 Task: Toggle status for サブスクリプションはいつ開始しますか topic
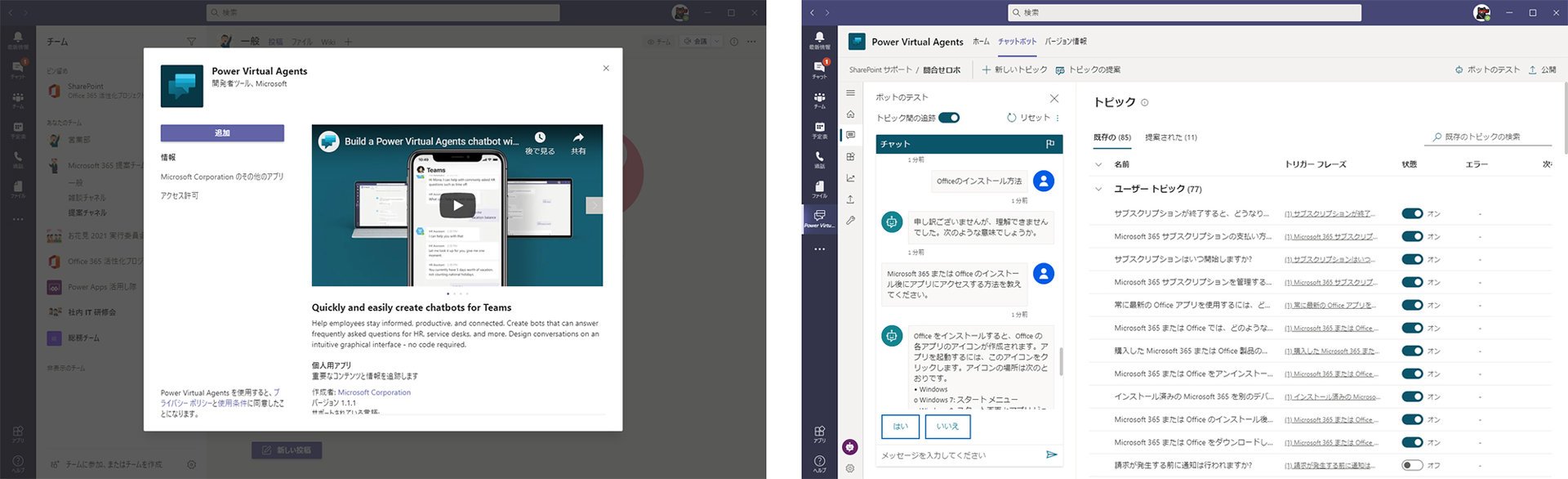[x=1412, y=259]
